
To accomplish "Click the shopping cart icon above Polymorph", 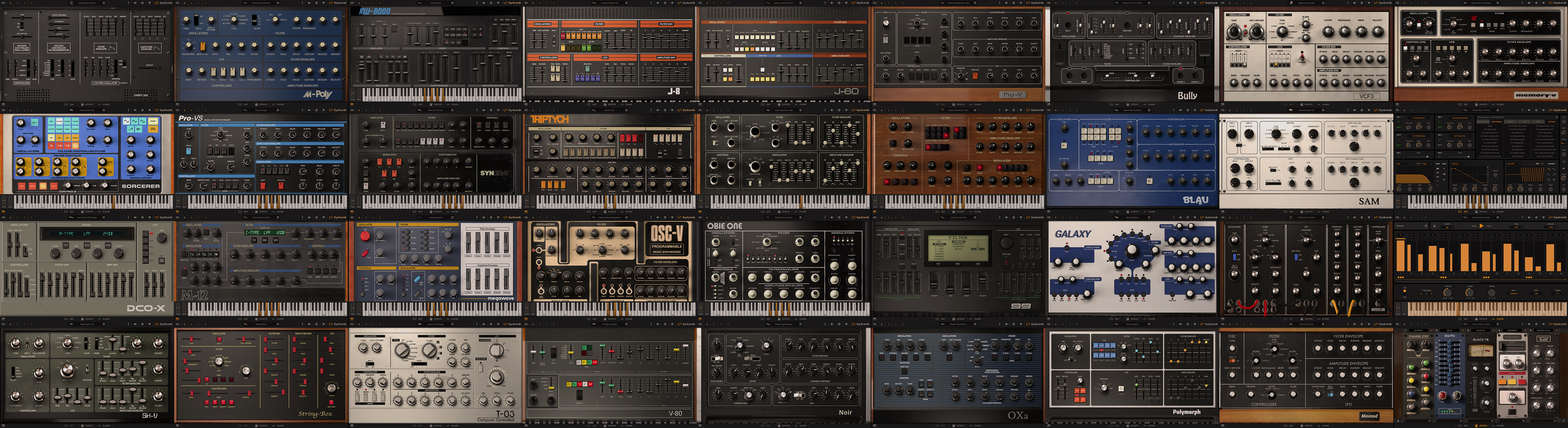I will tap(1195, 324).
